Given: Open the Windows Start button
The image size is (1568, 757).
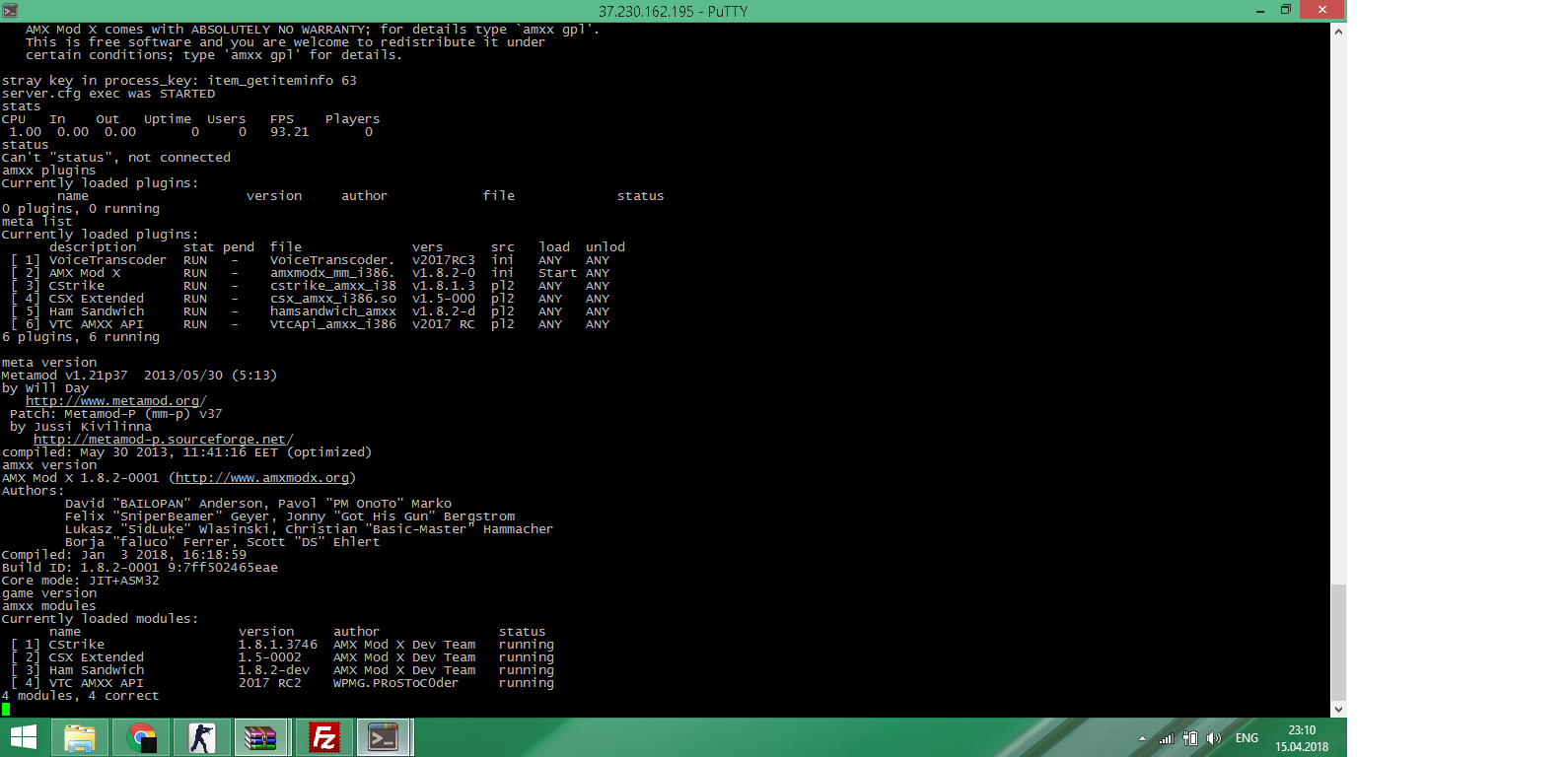Looking at the screenshot, I should (x=24, y=737).
